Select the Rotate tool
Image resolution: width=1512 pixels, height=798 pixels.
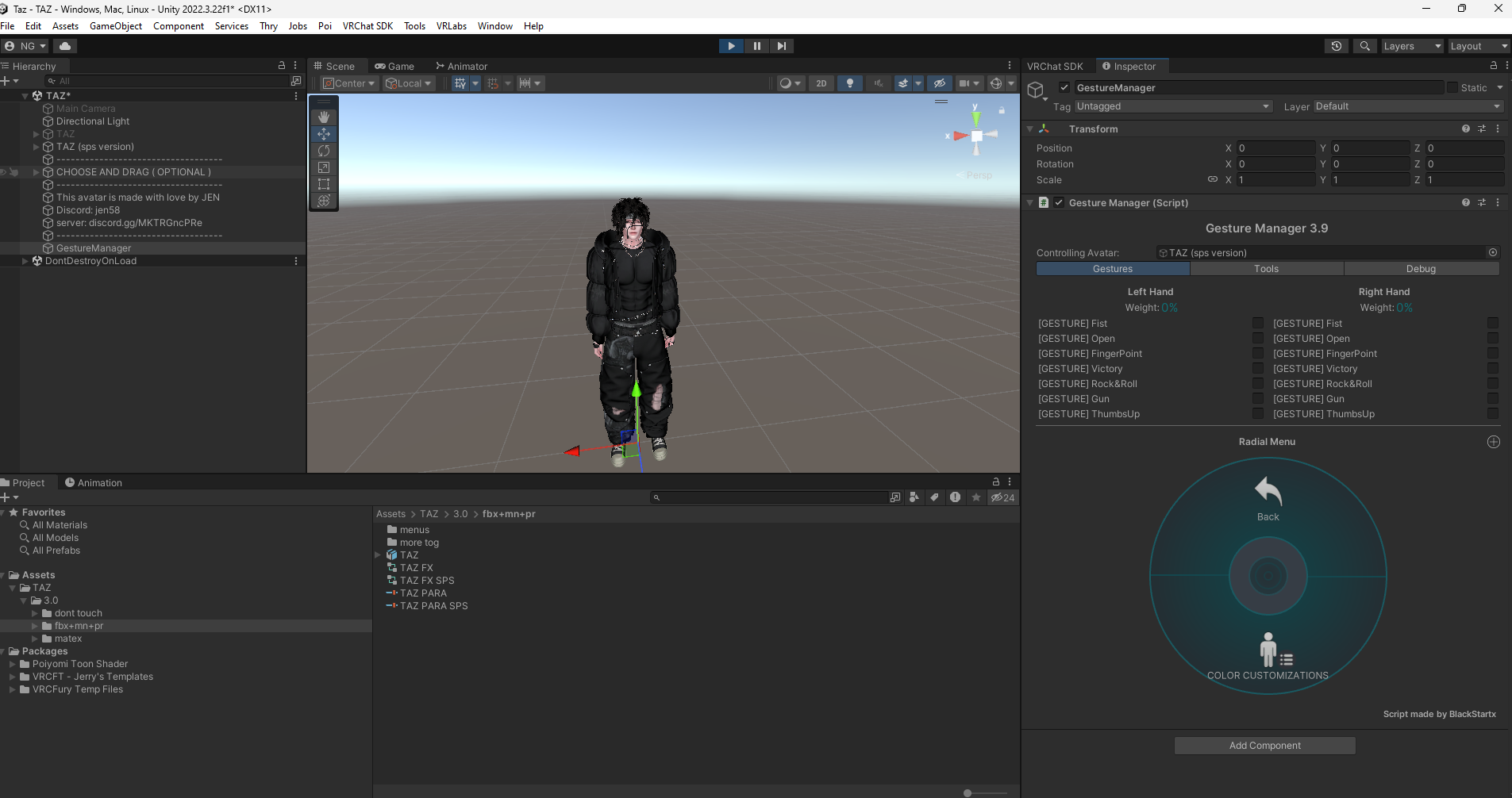click(x=324, y=150)
